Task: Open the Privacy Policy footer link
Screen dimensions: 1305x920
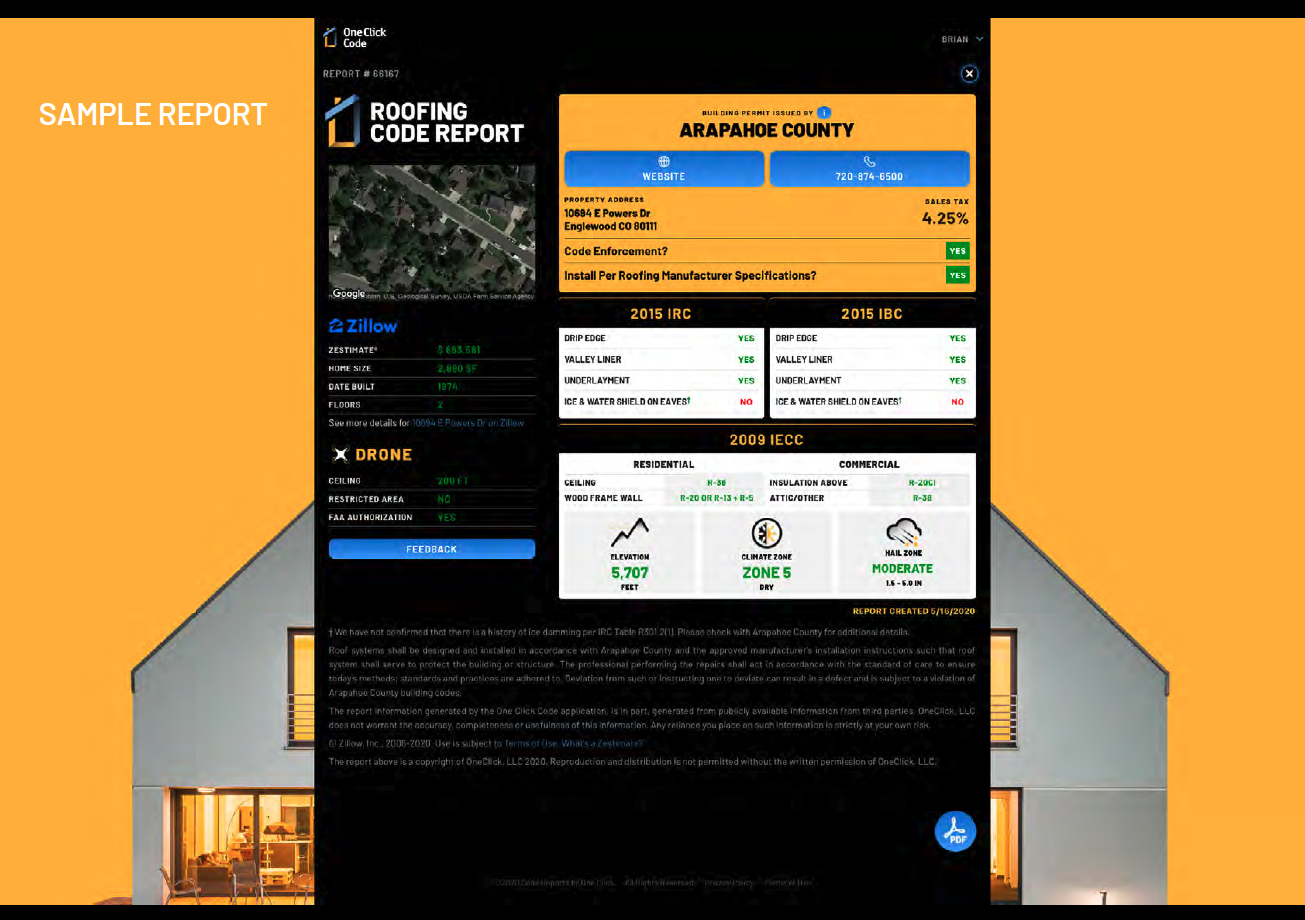Action: click(728, 883)
